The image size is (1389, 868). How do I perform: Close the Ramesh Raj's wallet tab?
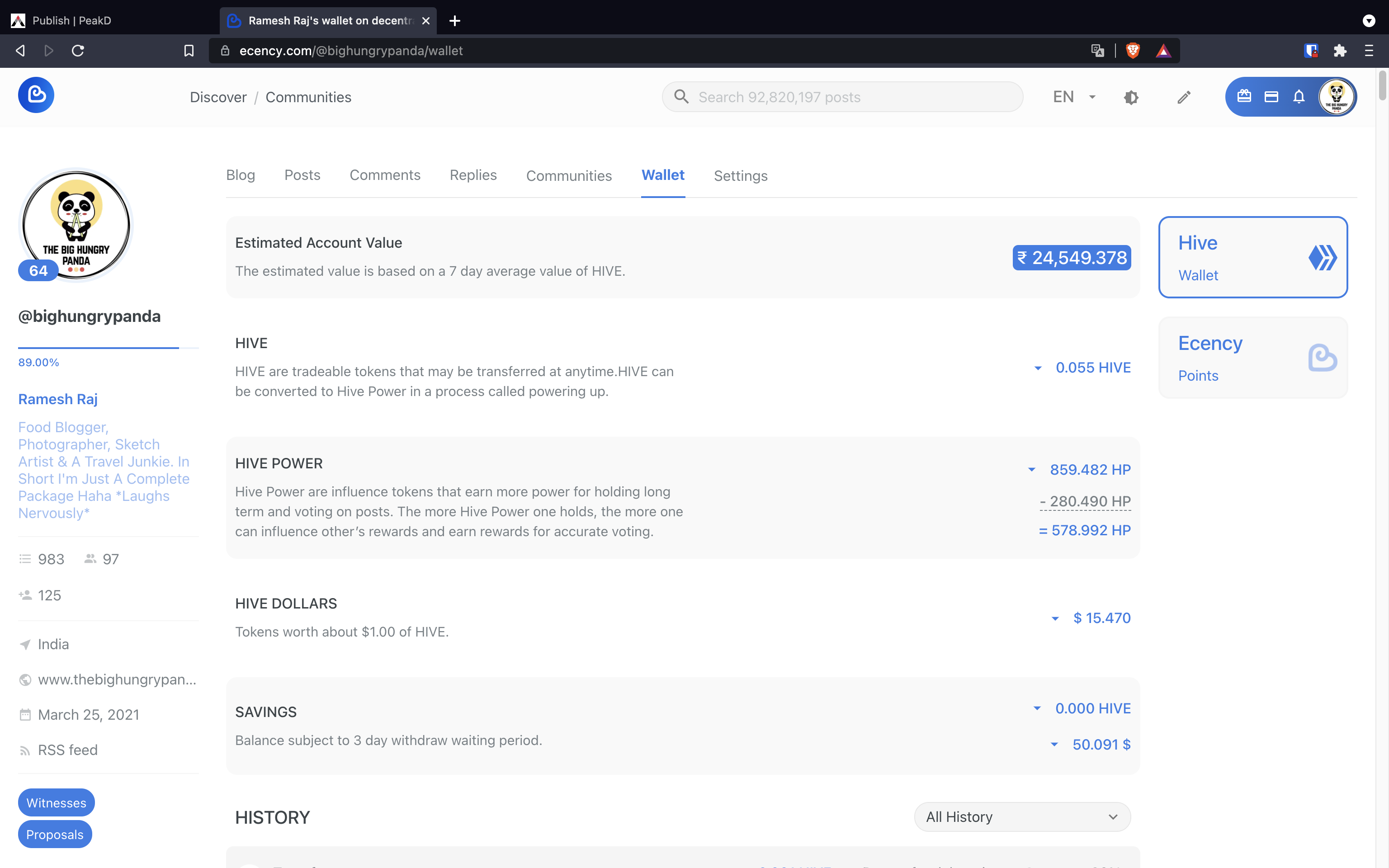tap(426, 21)
